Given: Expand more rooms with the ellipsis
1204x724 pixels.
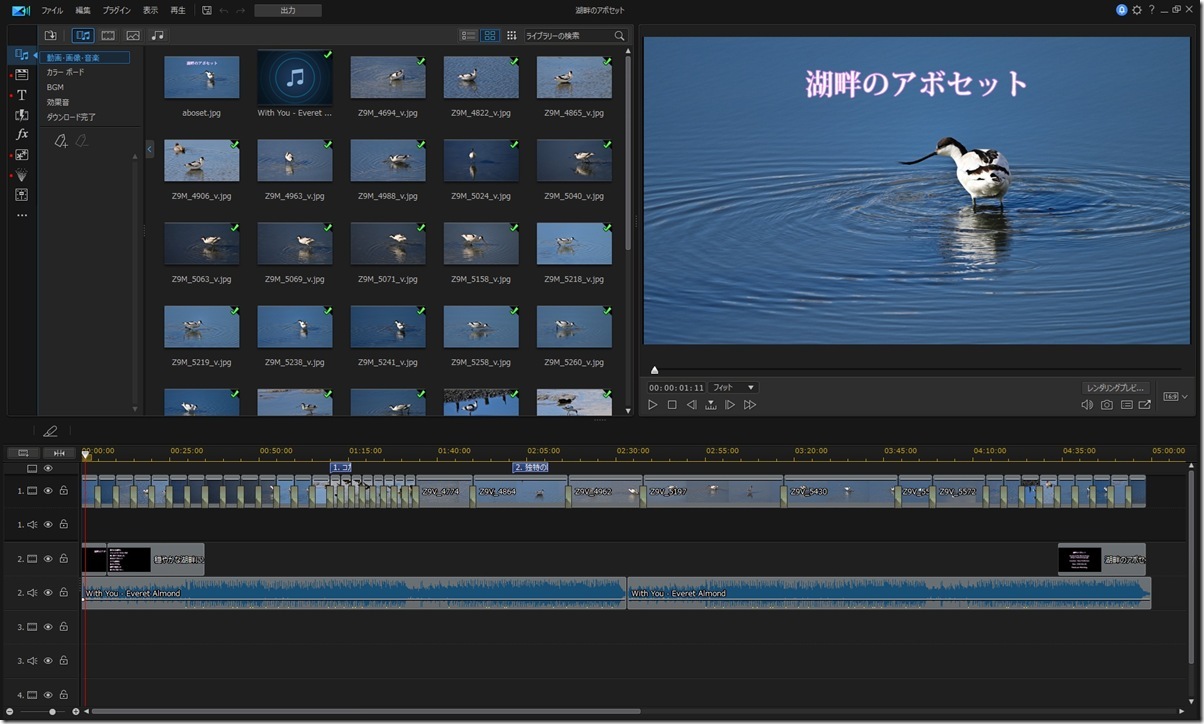Looking at the screenshot, I should [x=21, y=214].
